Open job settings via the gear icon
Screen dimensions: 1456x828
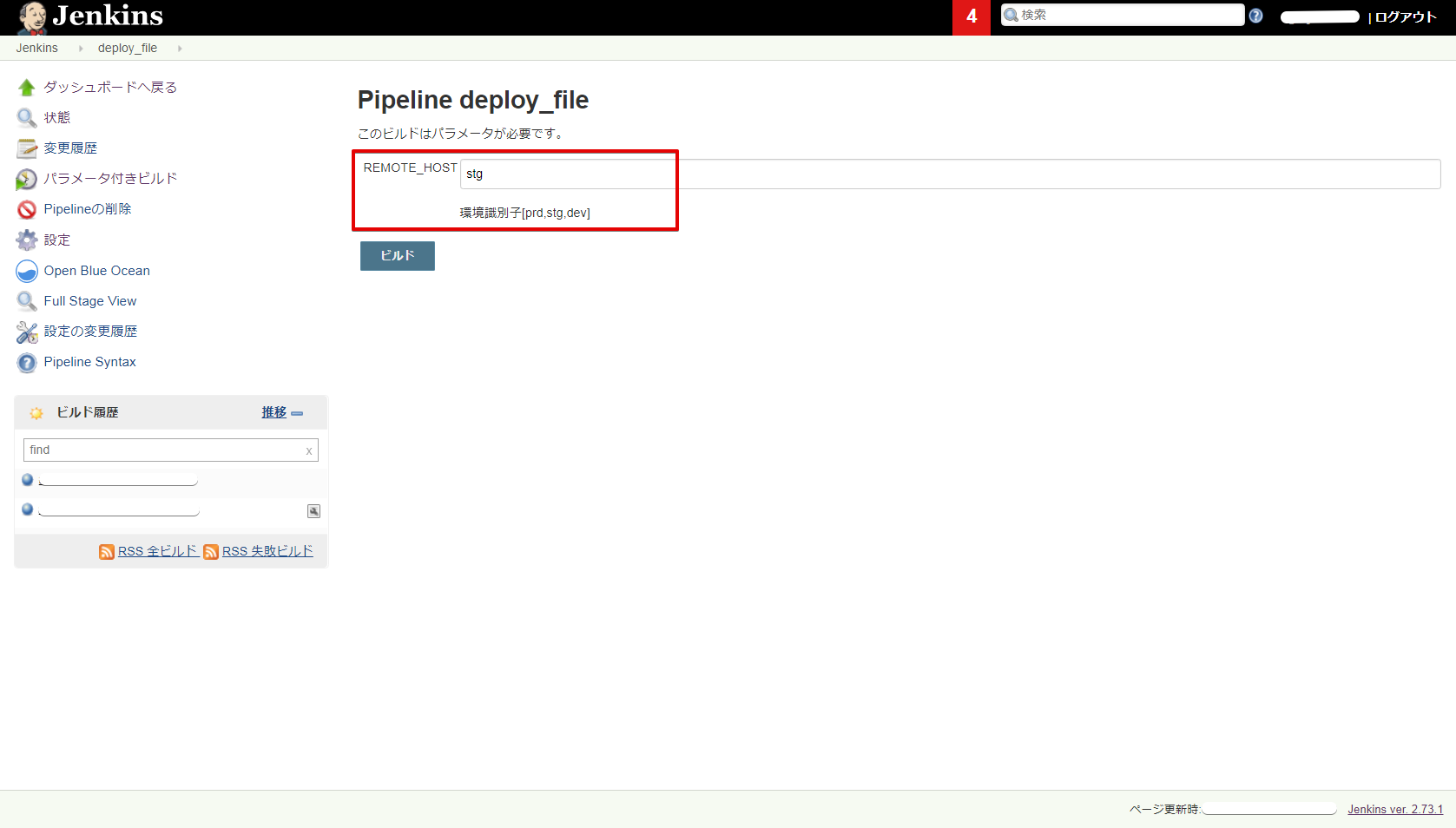click(27, 240)
